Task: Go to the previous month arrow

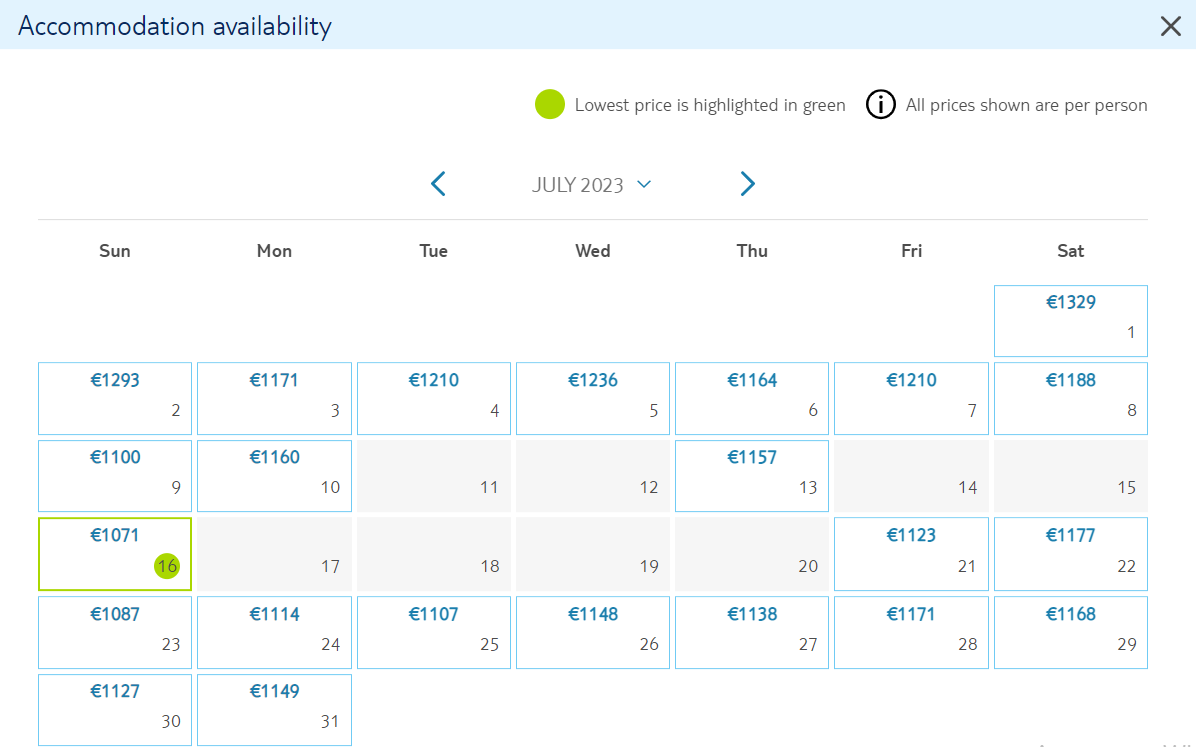Action: pyautogui.click(x=438, y=184)
